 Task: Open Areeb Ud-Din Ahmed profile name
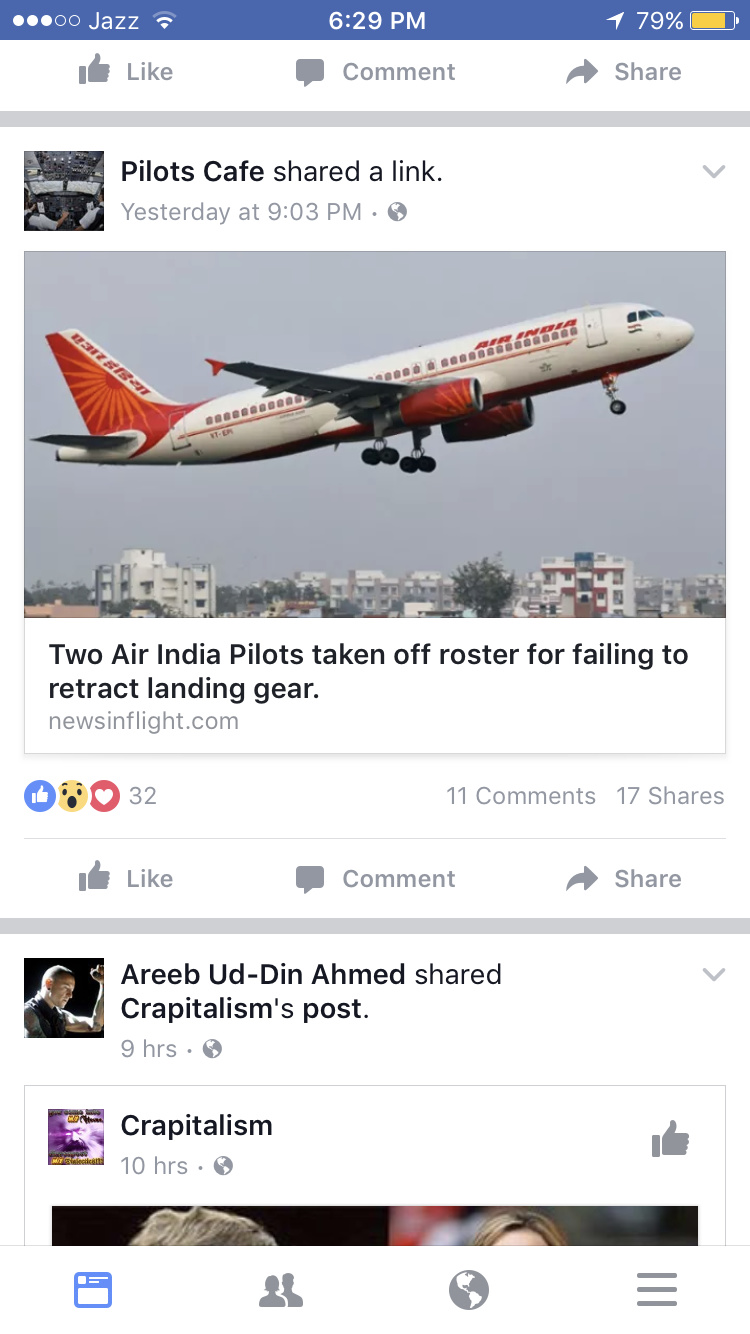(x=263, y=974)
